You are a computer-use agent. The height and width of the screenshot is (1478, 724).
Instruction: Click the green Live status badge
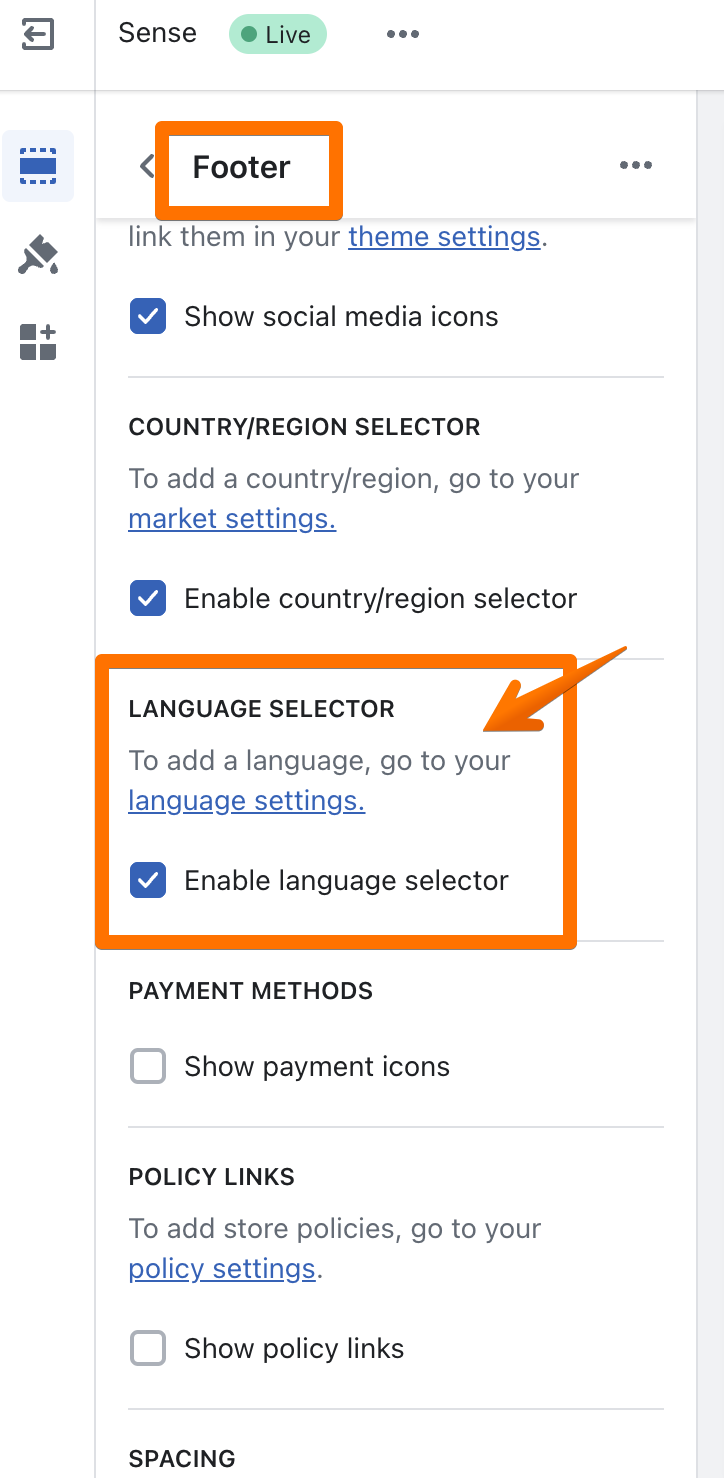277,35
